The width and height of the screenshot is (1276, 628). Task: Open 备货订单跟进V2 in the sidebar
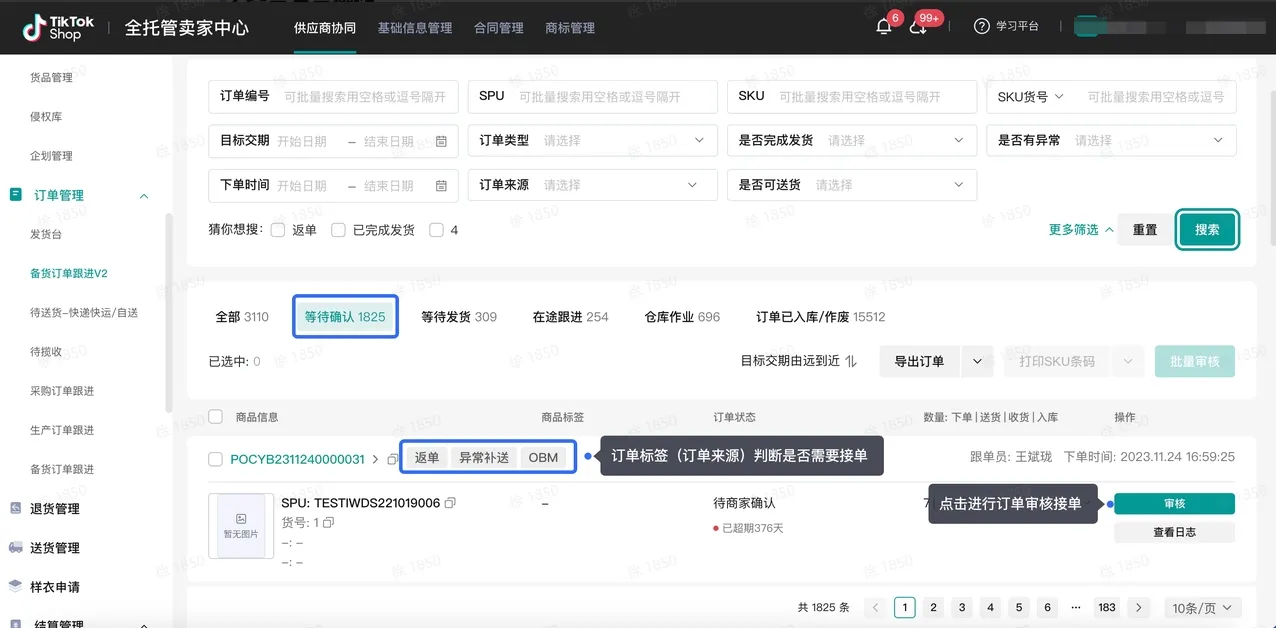(69, 273)
